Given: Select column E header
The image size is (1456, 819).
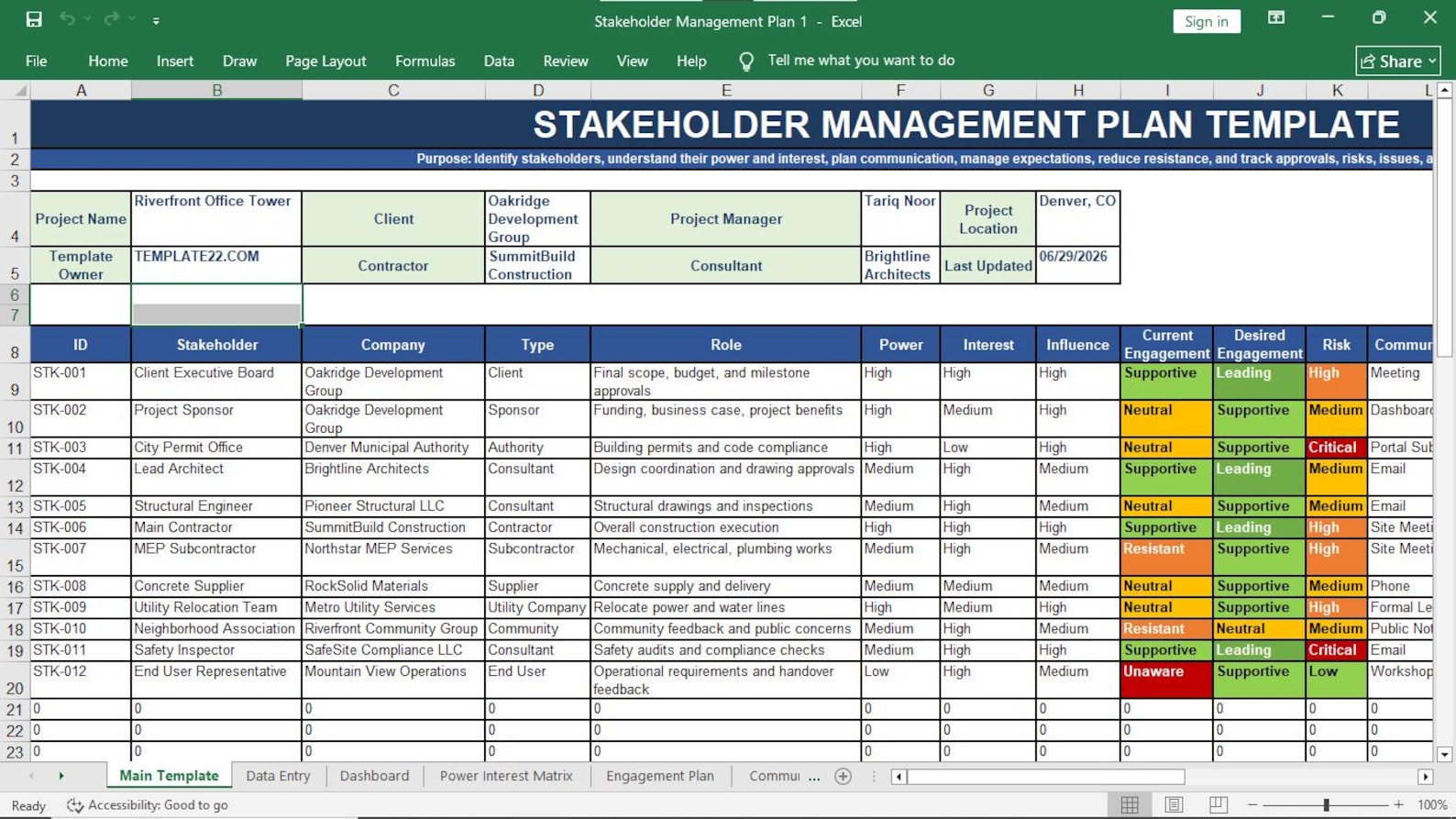Looking at the screenshot, I should click(x=726, y=90).
